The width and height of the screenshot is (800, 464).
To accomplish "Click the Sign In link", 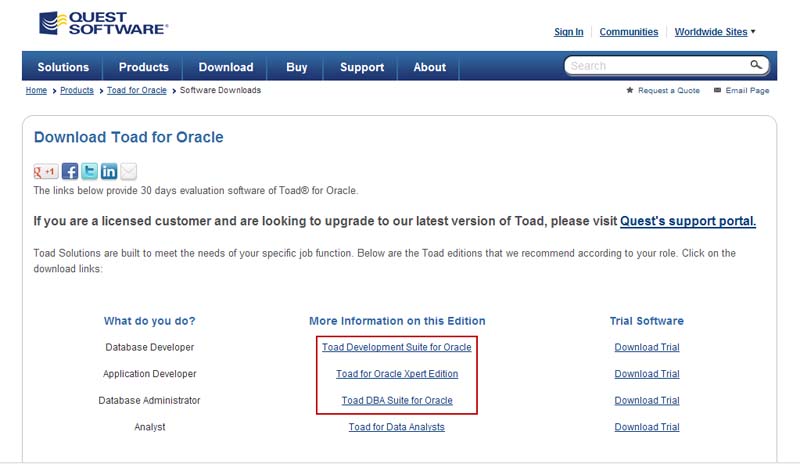I will click(568, 32).
